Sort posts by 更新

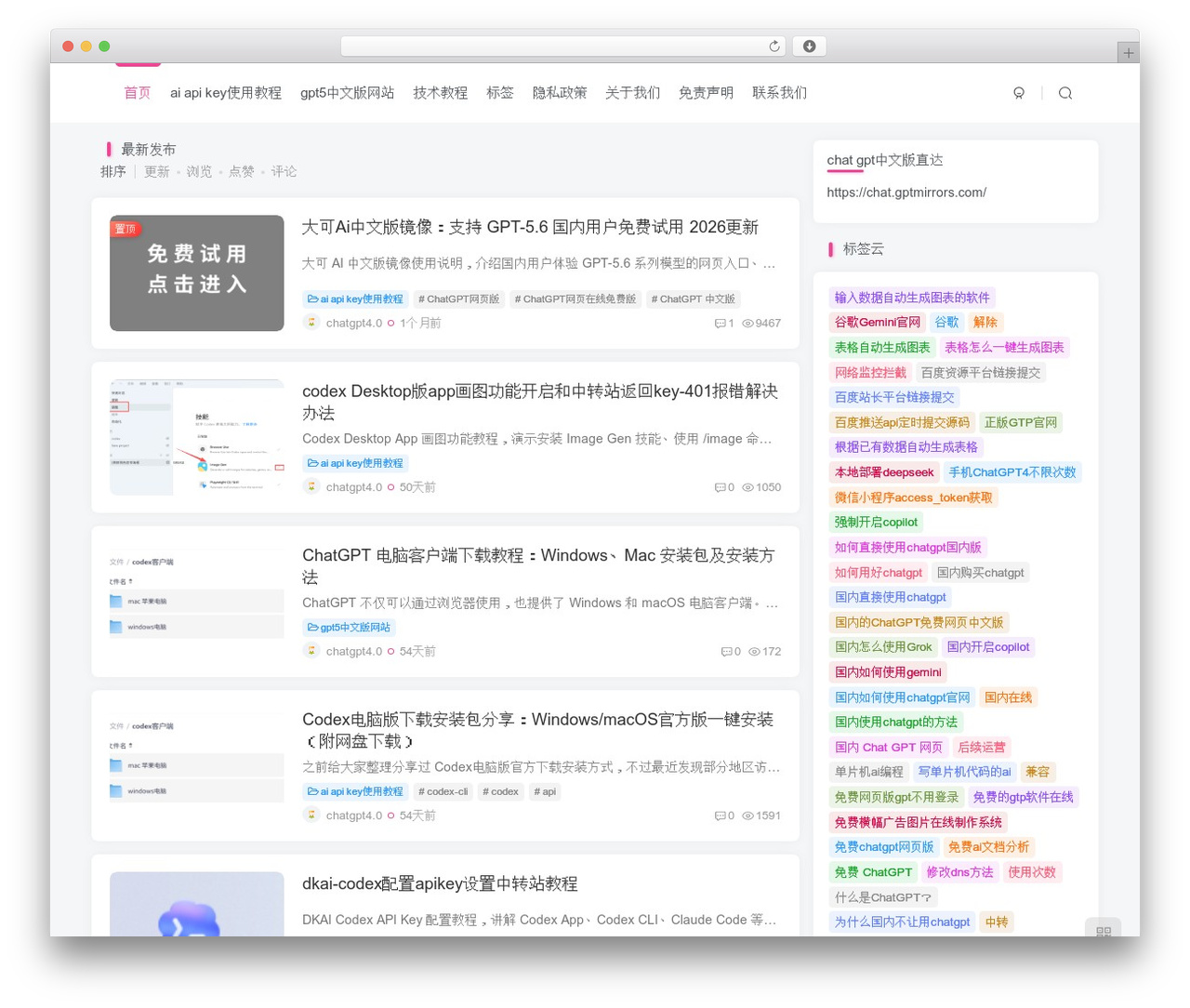(x=157, y=172)
